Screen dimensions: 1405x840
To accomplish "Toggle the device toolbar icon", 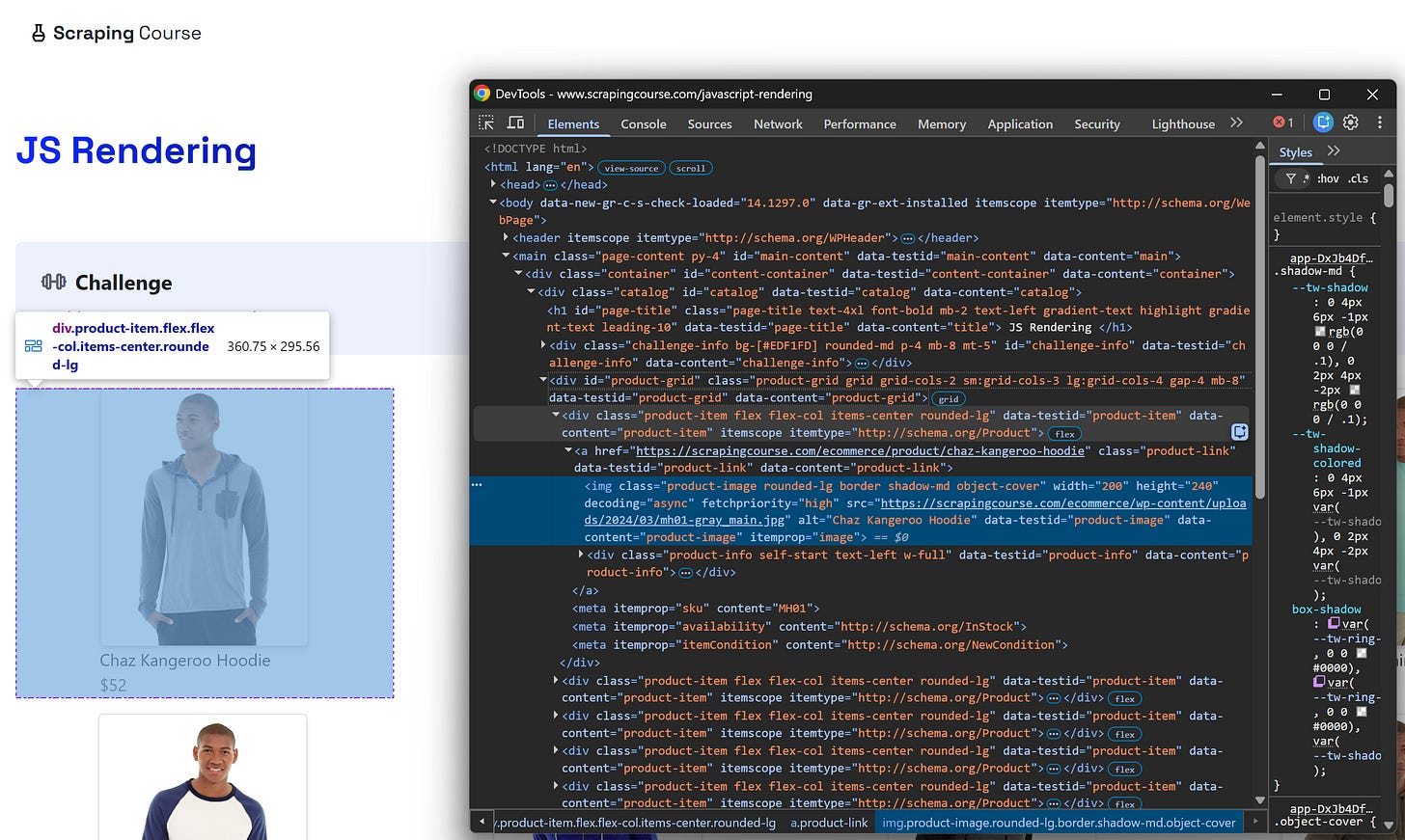I will 516,122.
